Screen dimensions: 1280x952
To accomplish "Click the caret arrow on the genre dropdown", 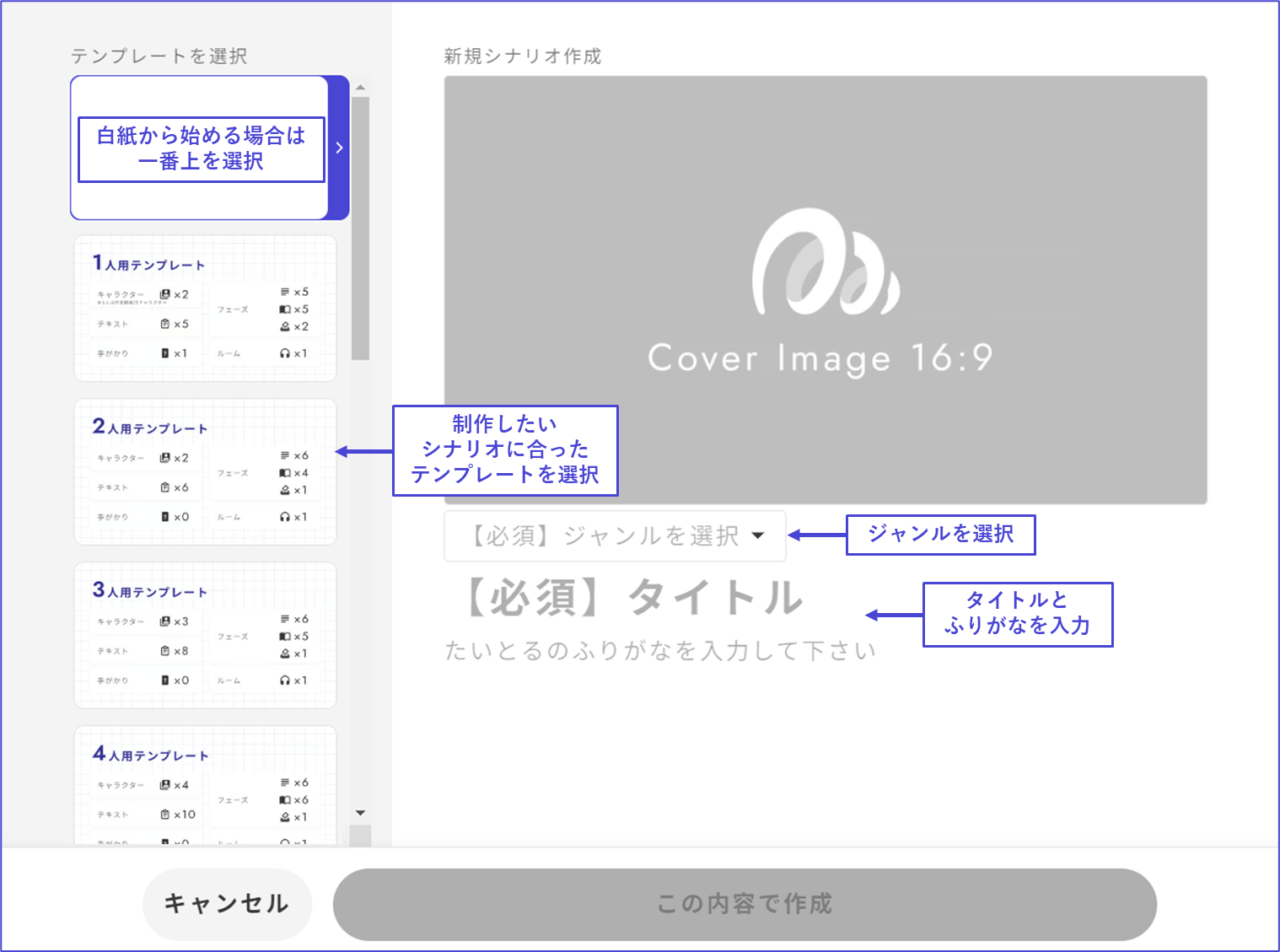I will [757, 535].
